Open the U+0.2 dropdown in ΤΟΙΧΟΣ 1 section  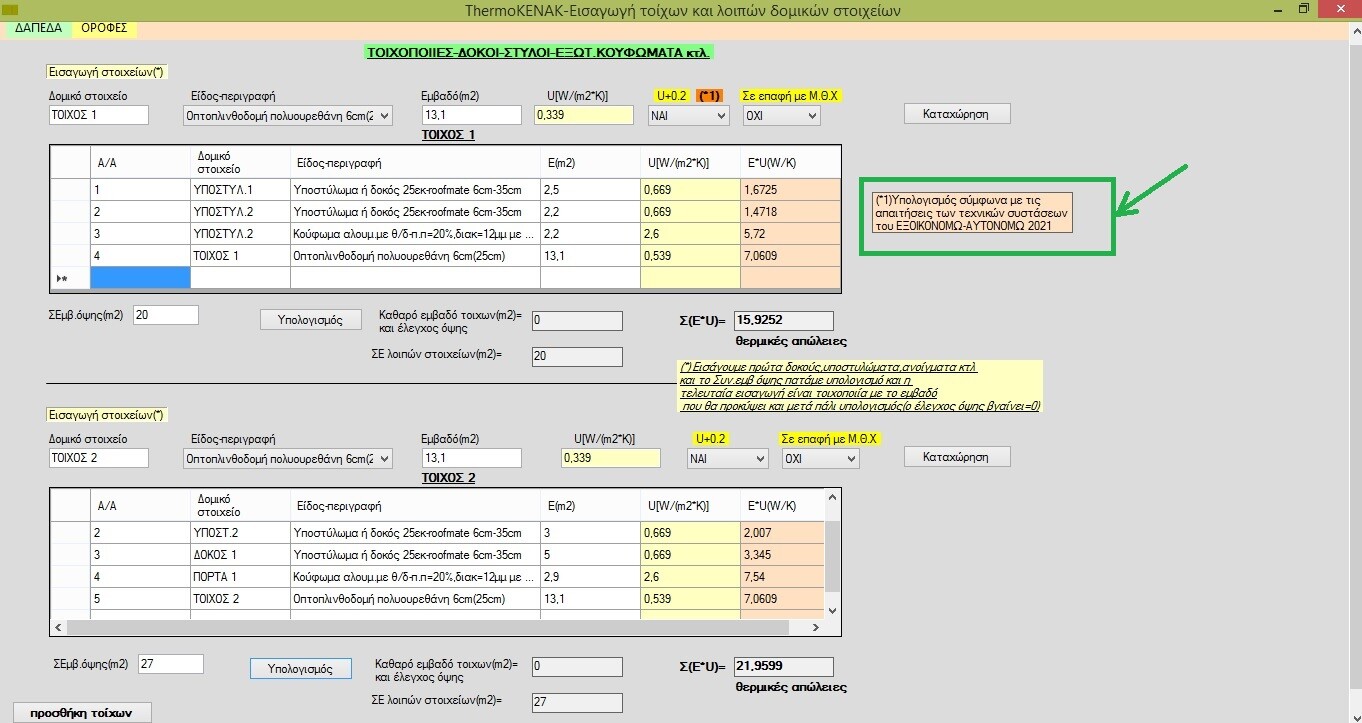722,116
